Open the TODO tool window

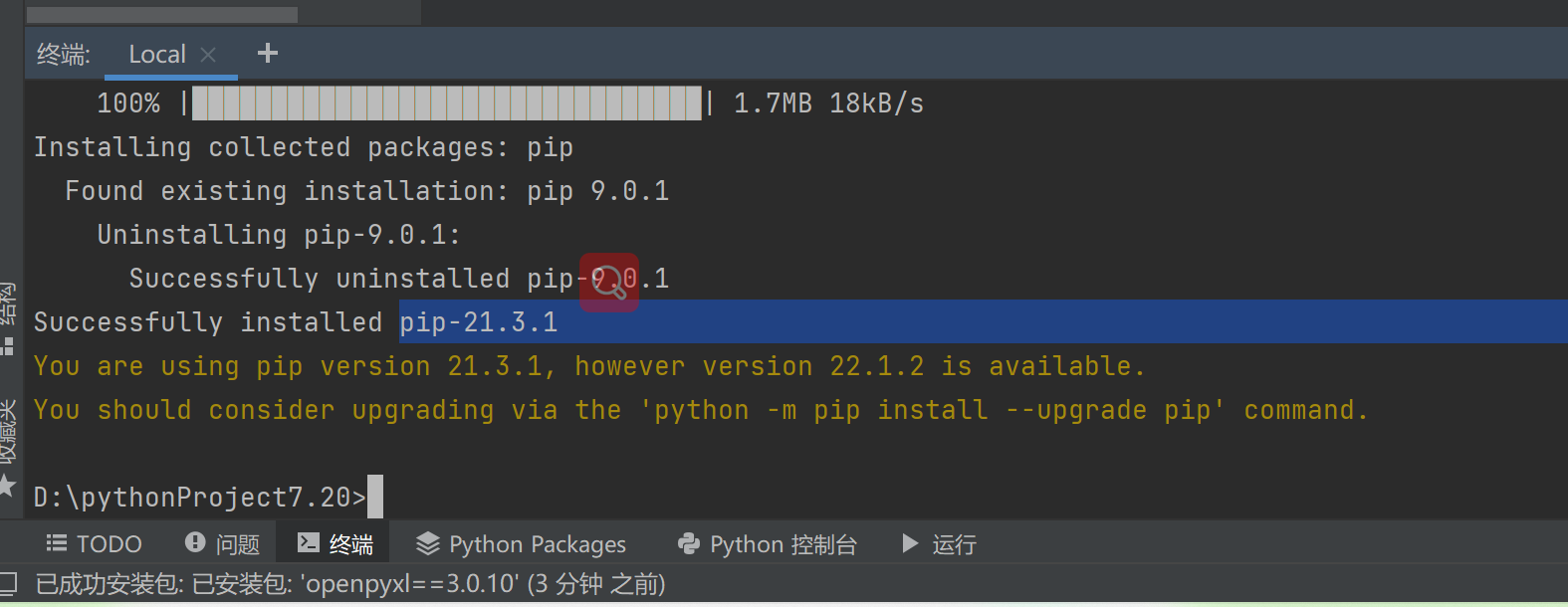tap(95, 544)
